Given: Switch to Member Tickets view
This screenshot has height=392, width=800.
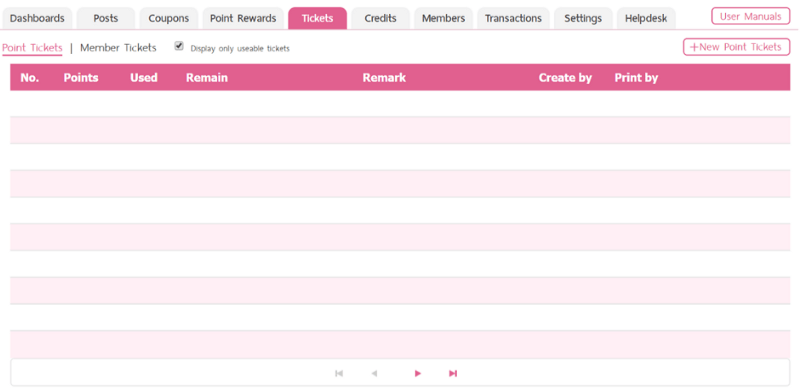Looking at the screenshot, I should click(x=118, y=47).
